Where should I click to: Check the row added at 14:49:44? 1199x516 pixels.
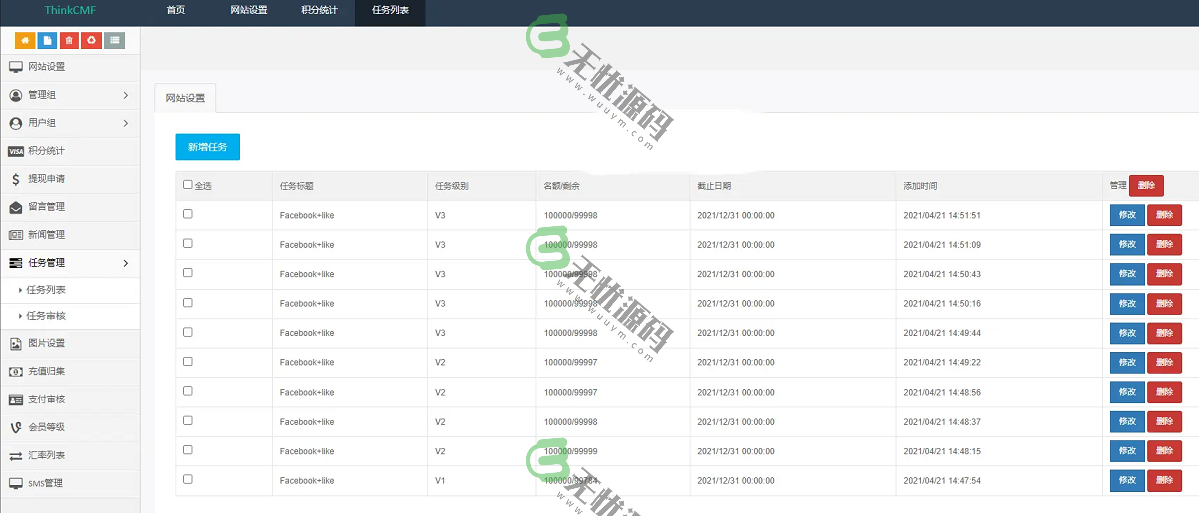(188, 332)
